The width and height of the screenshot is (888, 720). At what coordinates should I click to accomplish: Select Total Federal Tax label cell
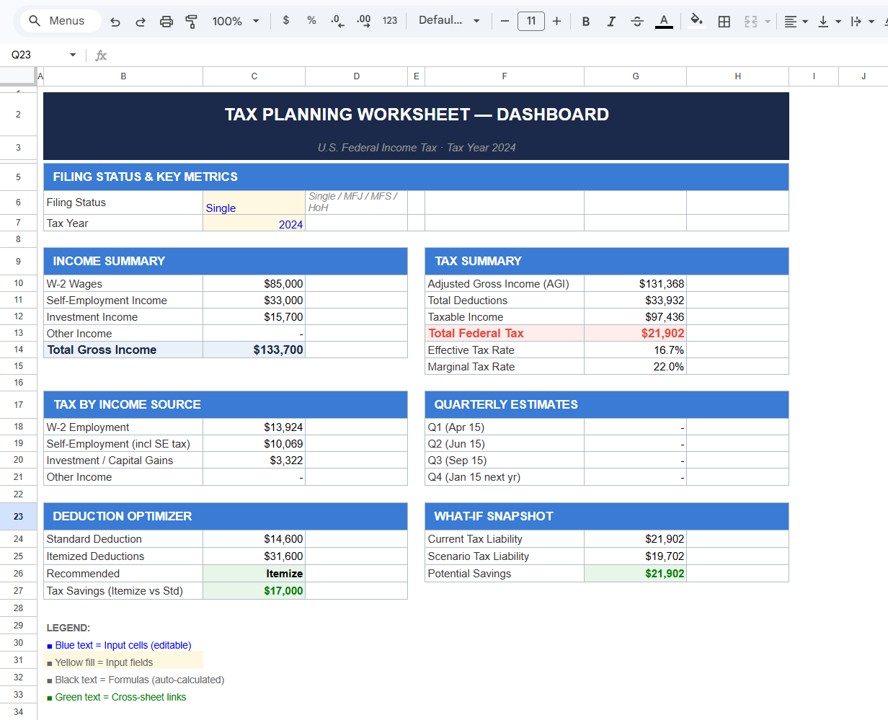click(504, 333)
